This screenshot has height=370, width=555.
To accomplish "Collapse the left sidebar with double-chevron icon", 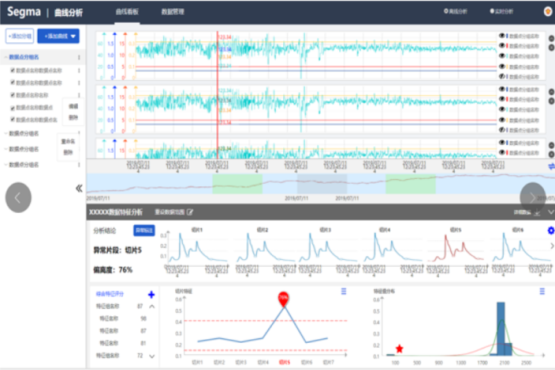I will tap(79, 188).
